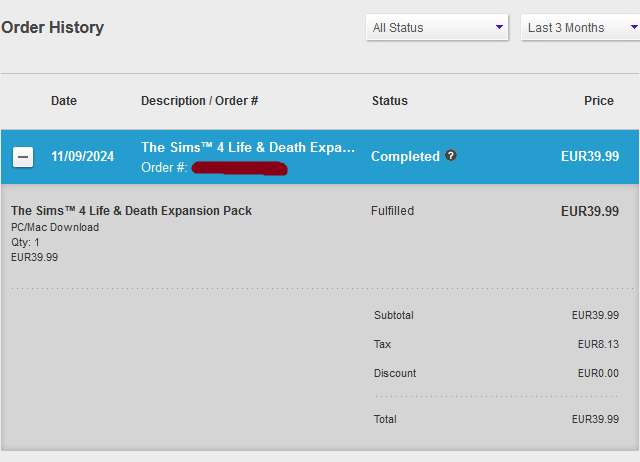Click the Date column header

click(x=64, y=101)
